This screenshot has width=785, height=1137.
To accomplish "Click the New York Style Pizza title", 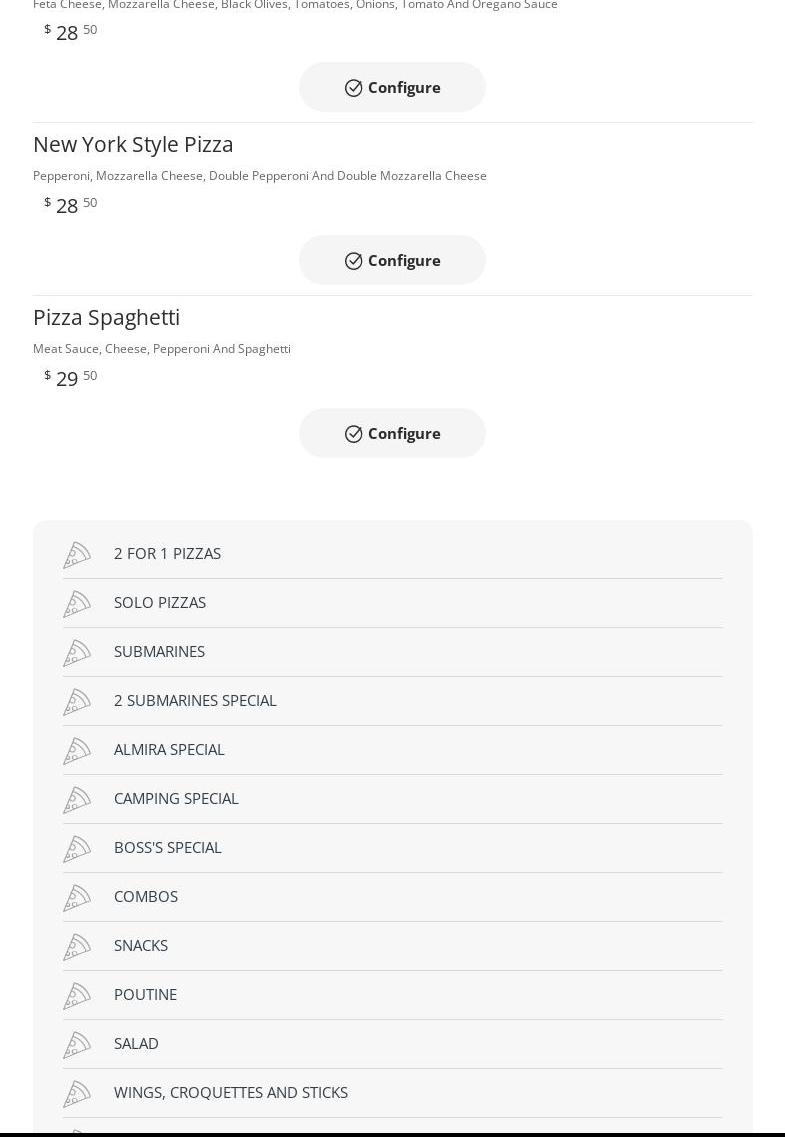I will click(133, 144).
